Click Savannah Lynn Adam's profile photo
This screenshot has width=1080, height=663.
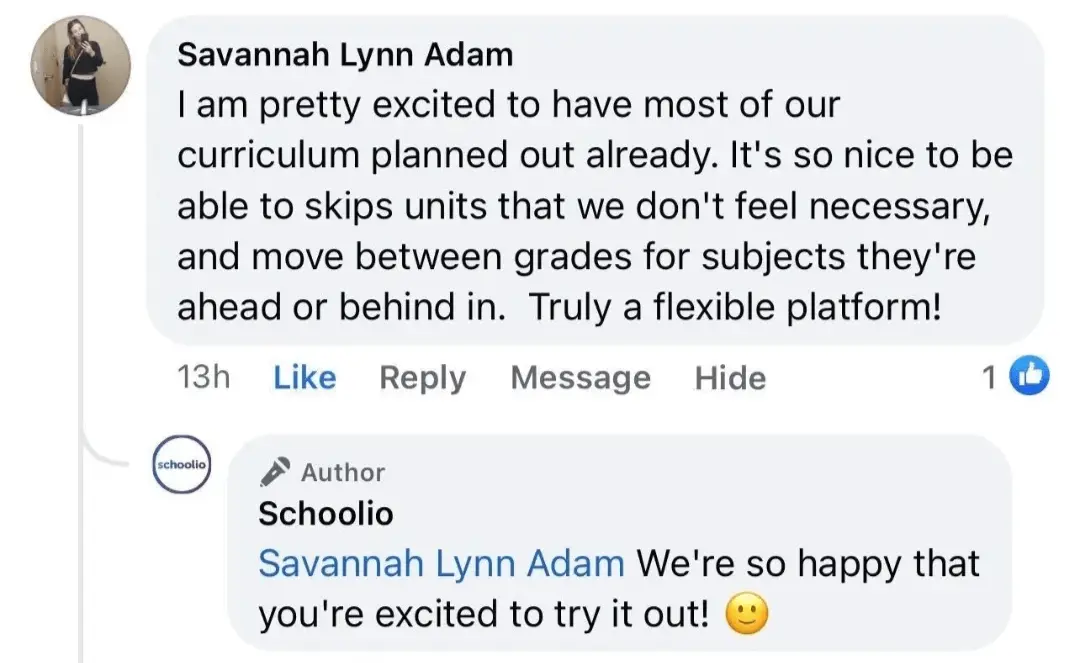click(82, 65)
